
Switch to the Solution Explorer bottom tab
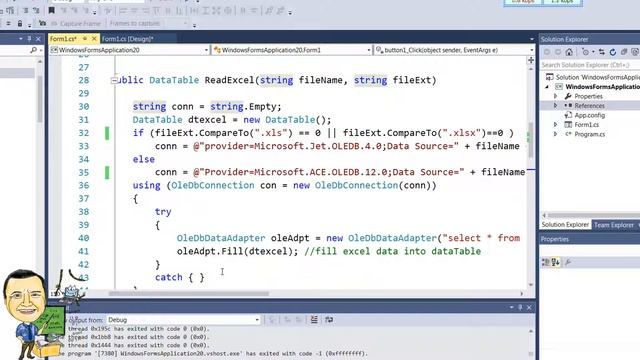coord(565,224)
